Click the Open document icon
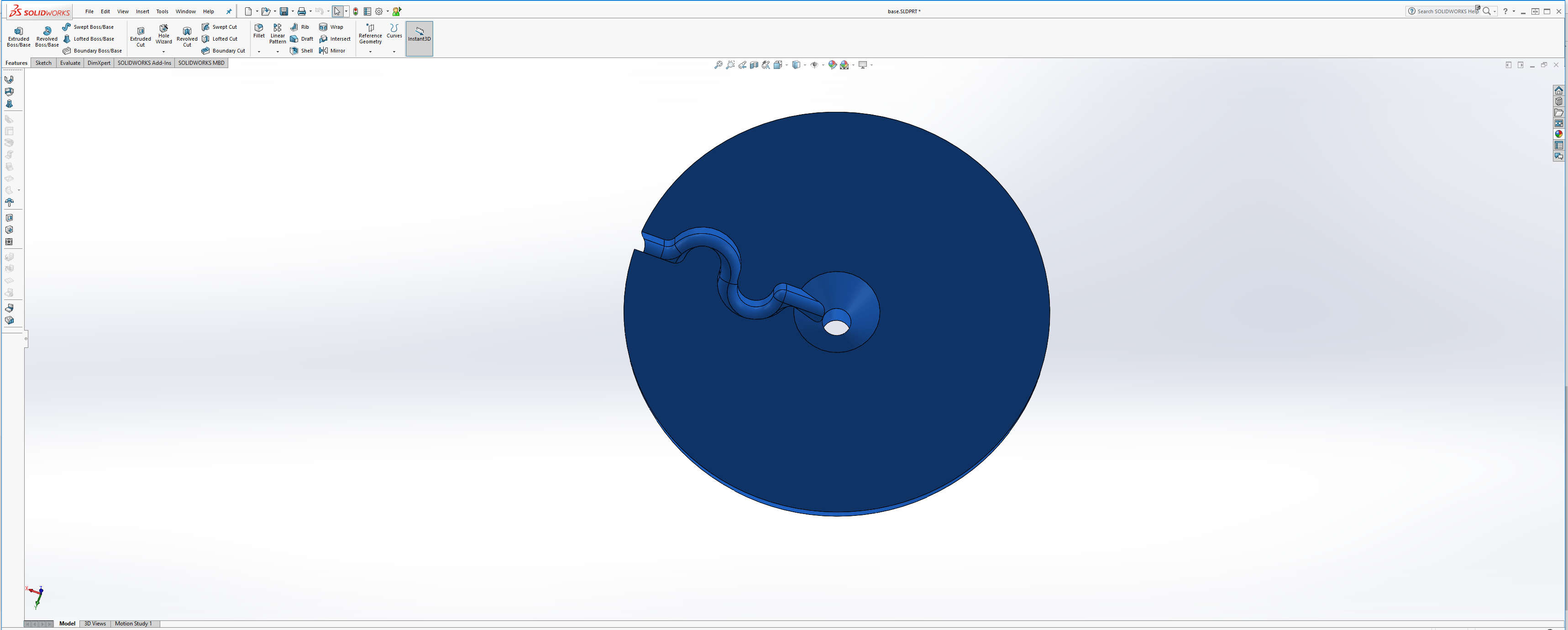The image size is (1568, 630). [265, 11]
